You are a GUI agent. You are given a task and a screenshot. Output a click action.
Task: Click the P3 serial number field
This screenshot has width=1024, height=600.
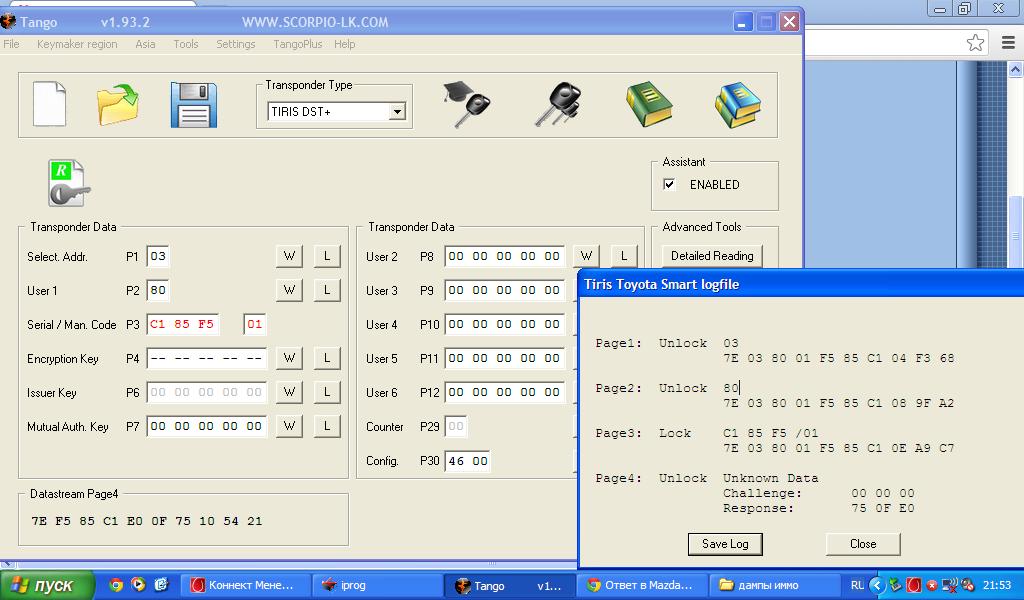coord(183,324)
